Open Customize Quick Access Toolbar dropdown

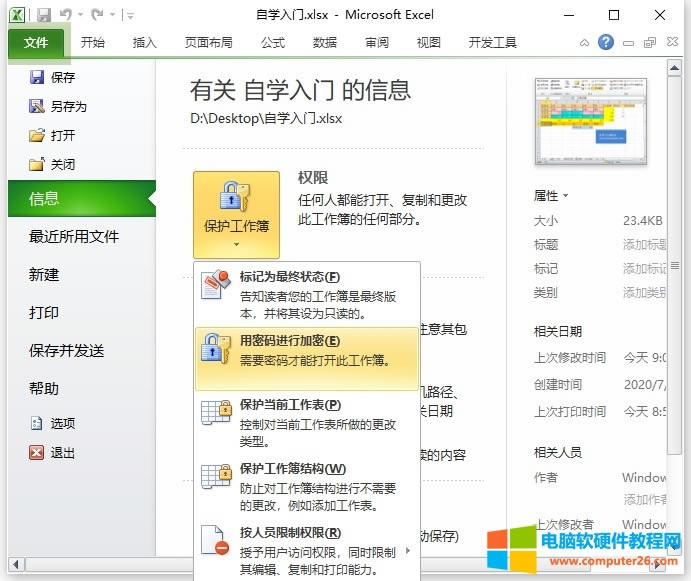point(130,15)
